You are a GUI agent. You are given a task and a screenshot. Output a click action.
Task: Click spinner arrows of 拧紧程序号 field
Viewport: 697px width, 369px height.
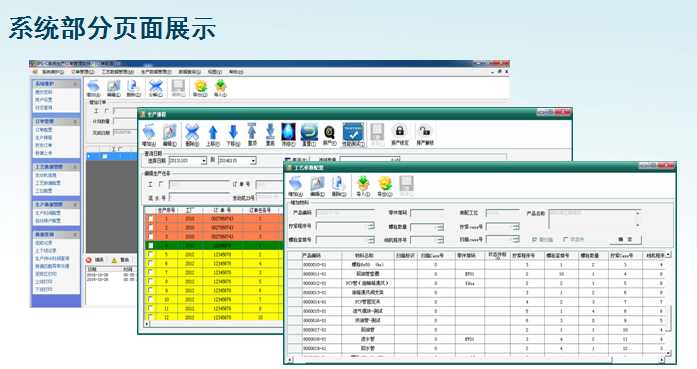point(372,226)
